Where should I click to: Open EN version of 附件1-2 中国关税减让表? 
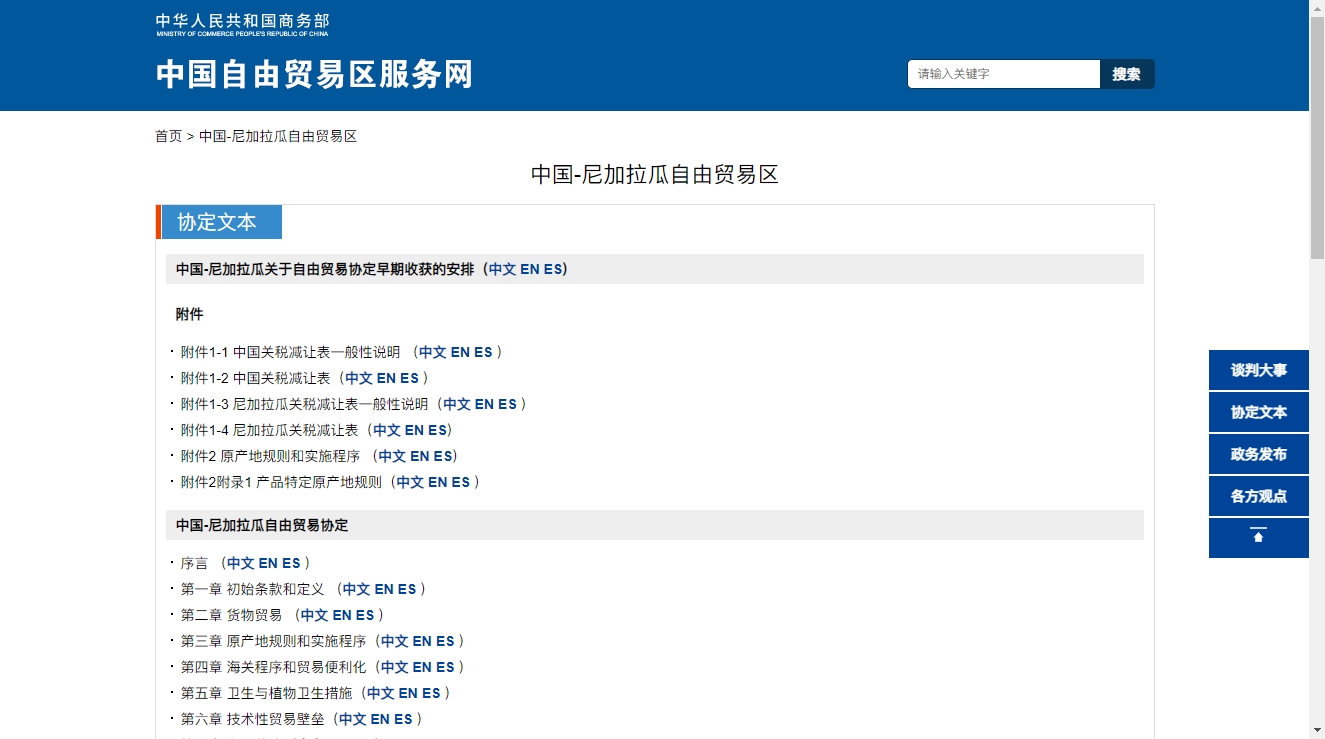click(x=386, y=378)
